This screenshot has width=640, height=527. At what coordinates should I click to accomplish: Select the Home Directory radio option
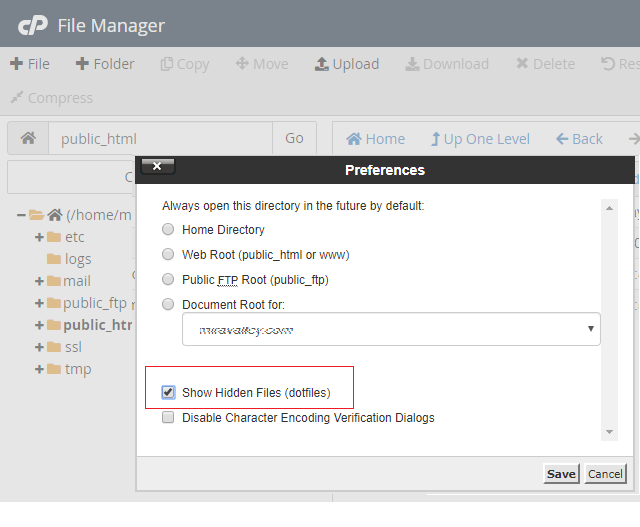tap(168, 230)
